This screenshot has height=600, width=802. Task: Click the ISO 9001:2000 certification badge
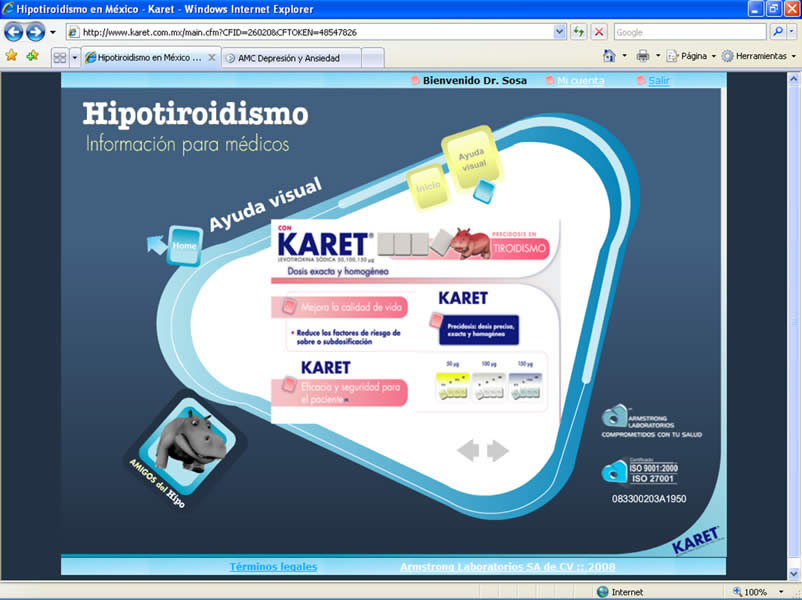(x=640, y=472)
